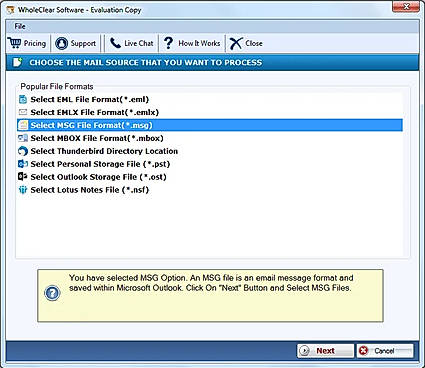Click the WholeClear app icon in title bar

point(11,10)
